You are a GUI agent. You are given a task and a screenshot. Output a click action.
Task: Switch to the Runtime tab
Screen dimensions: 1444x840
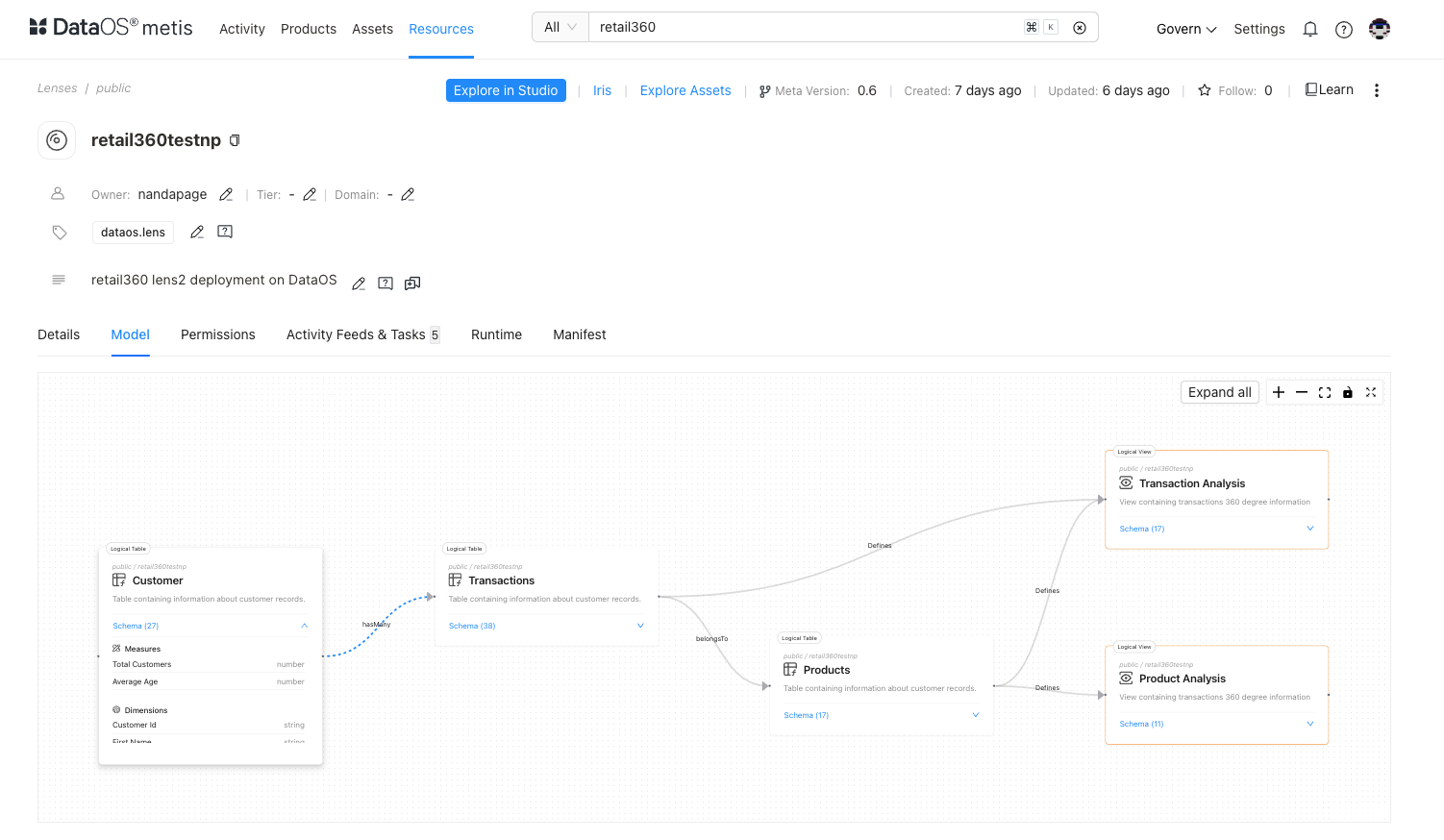497,334
